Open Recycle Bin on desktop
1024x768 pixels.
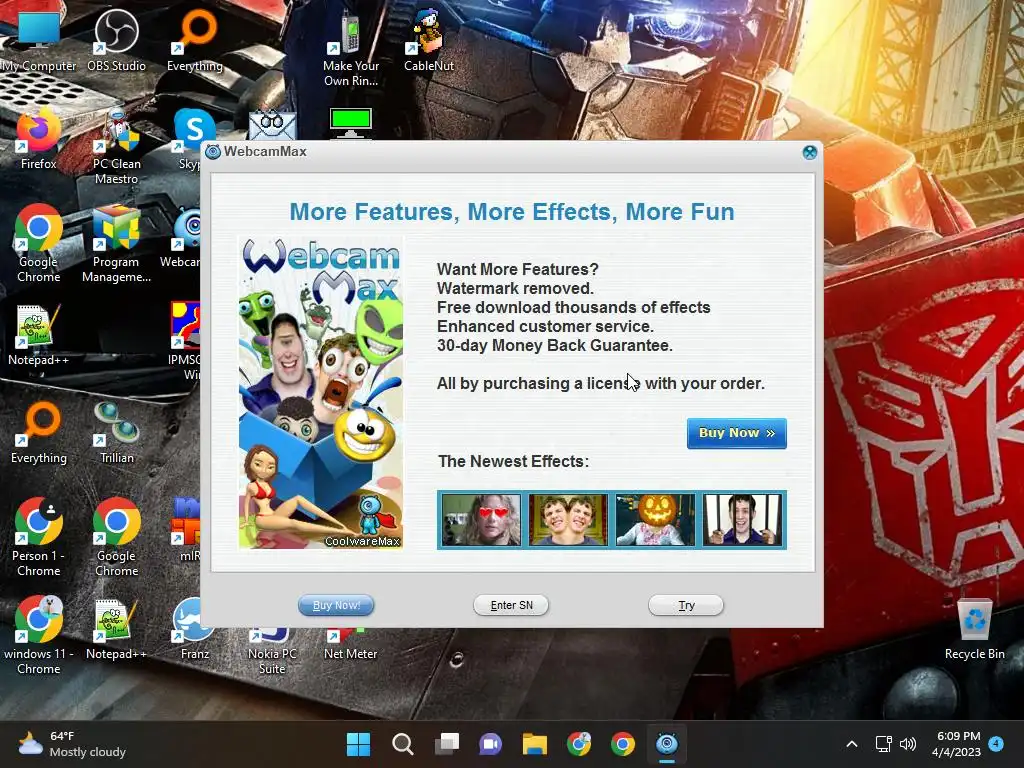coord(974,628)
